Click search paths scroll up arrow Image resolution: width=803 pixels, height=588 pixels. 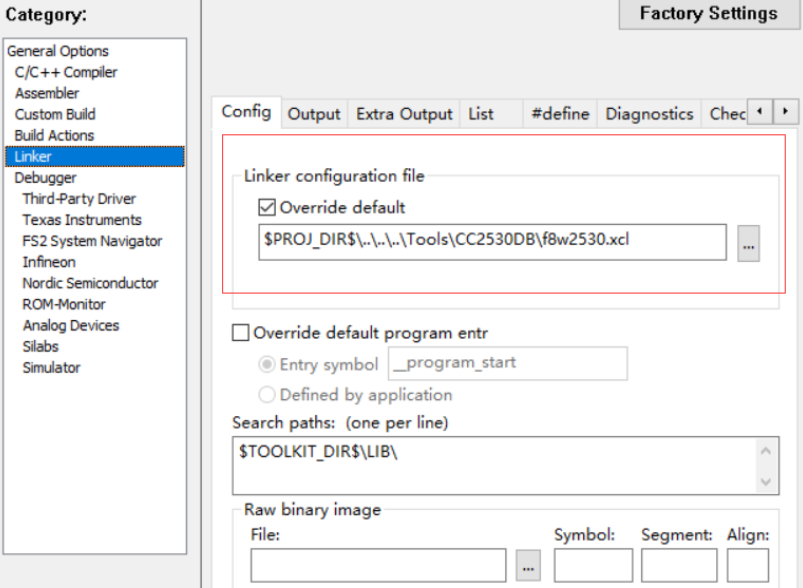tap(766, 451)
